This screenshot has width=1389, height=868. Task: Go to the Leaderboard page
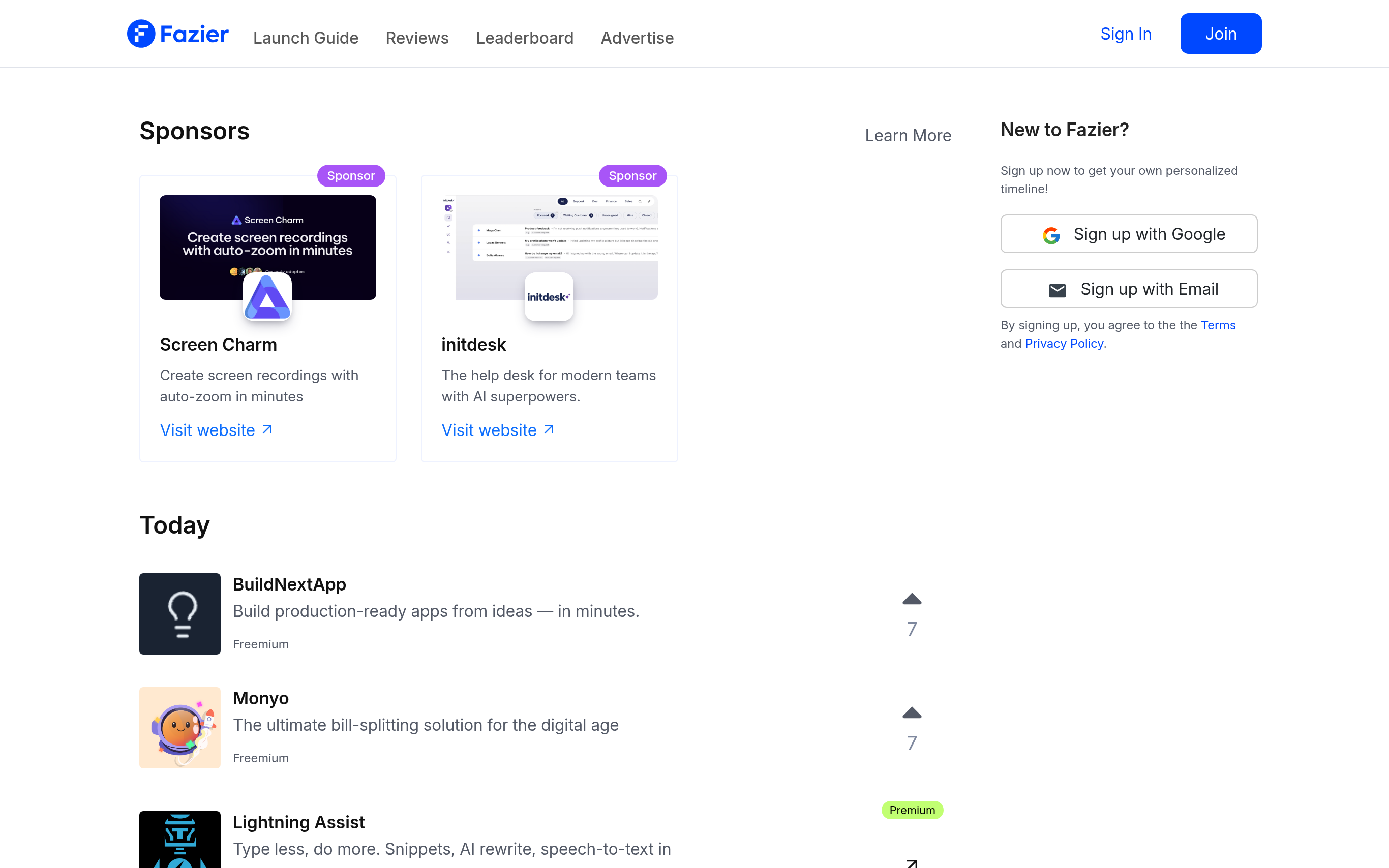524,38
